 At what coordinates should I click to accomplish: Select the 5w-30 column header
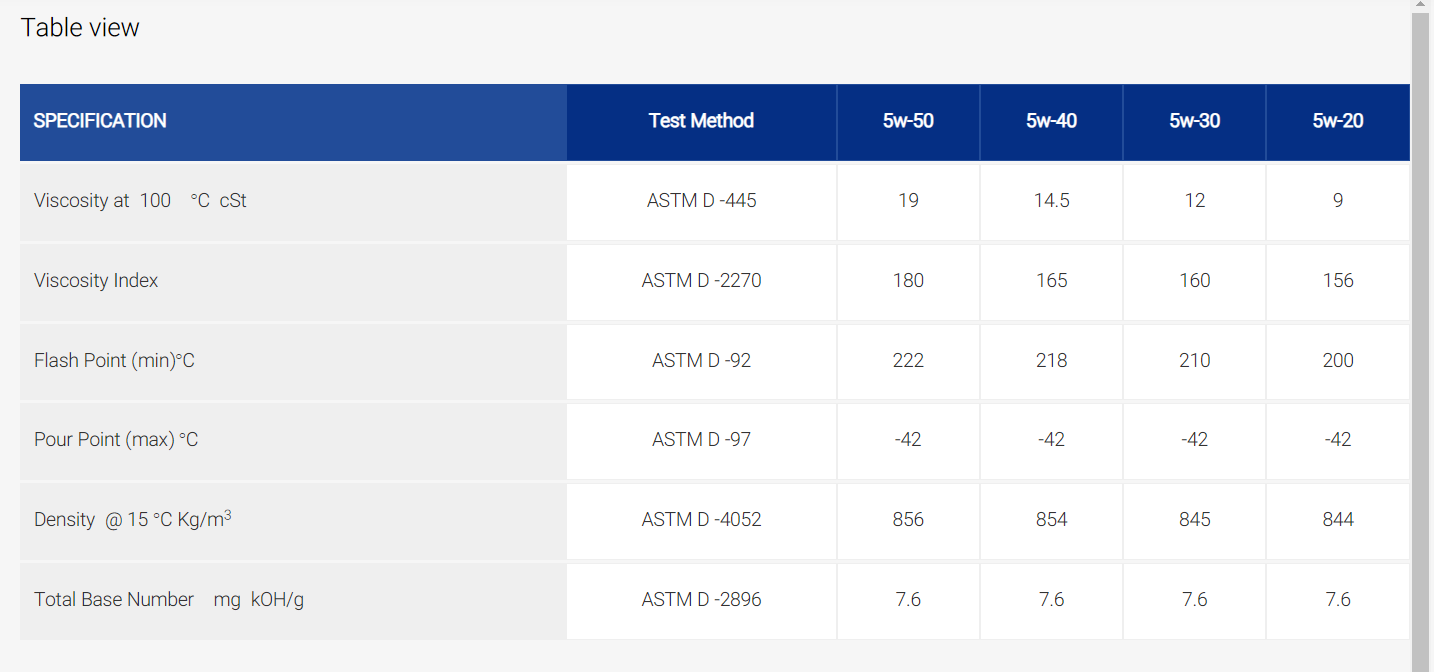[x=1194, y=122]
